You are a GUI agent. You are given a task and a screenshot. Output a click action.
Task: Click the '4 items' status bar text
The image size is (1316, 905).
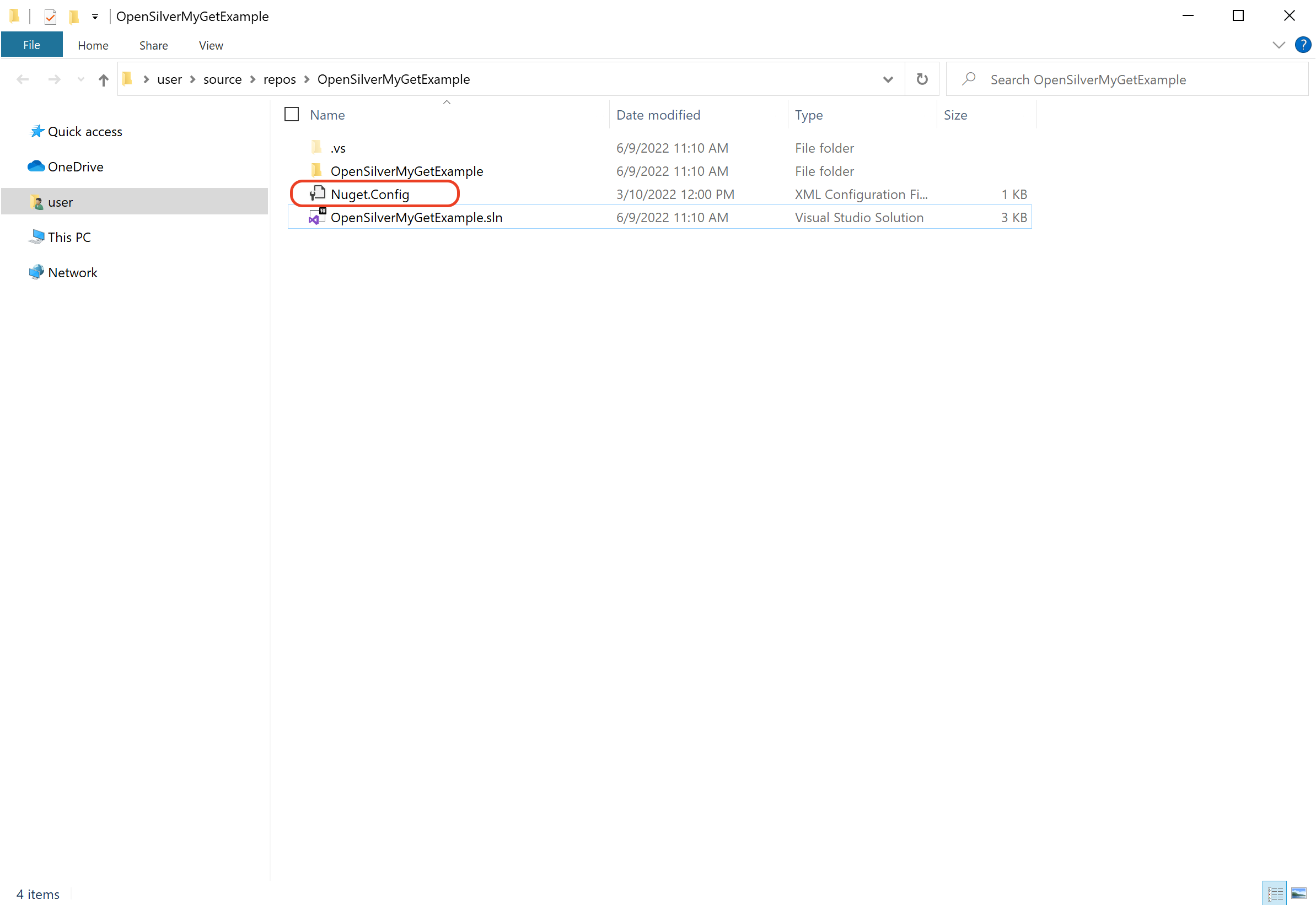pyautogui.click(x=38, y=894)
